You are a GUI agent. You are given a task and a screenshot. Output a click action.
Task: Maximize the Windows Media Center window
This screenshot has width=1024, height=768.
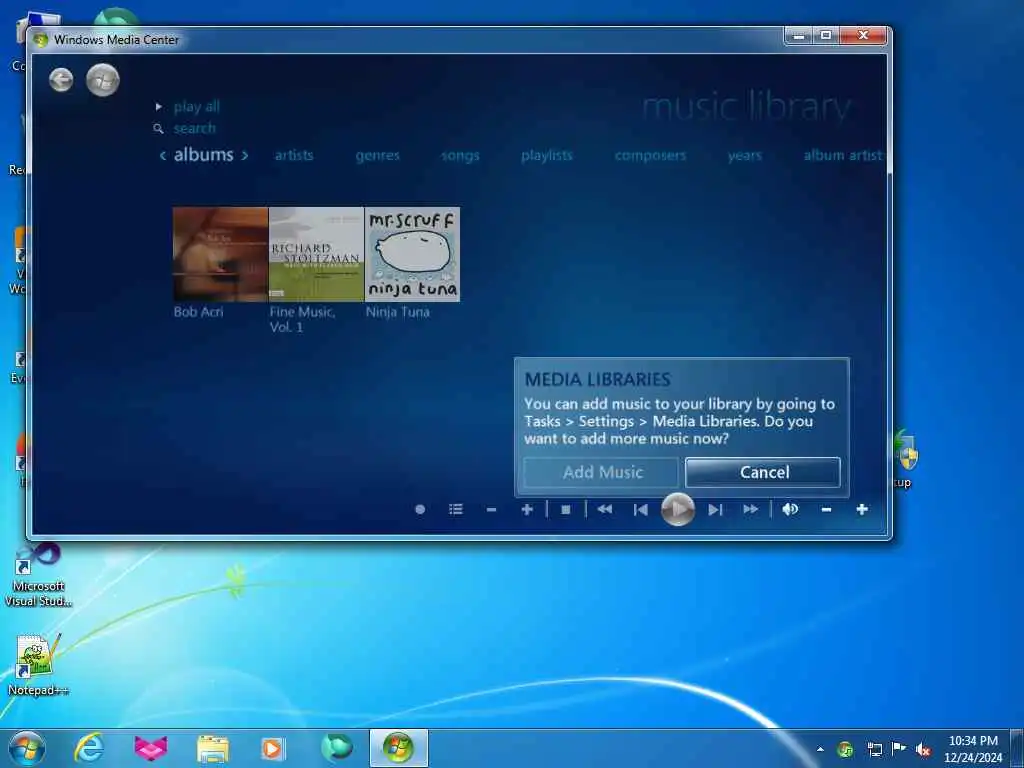[825, 36]
